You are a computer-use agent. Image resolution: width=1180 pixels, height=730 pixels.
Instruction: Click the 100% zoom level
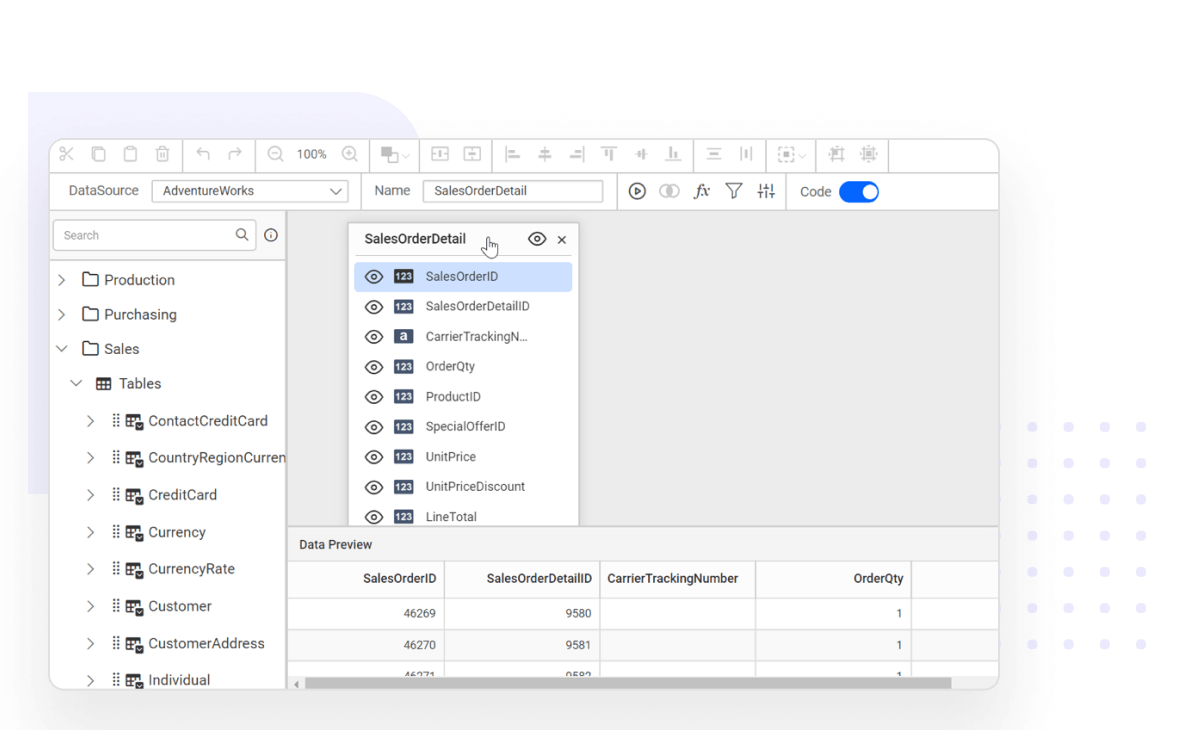click(x=312, y=154)
